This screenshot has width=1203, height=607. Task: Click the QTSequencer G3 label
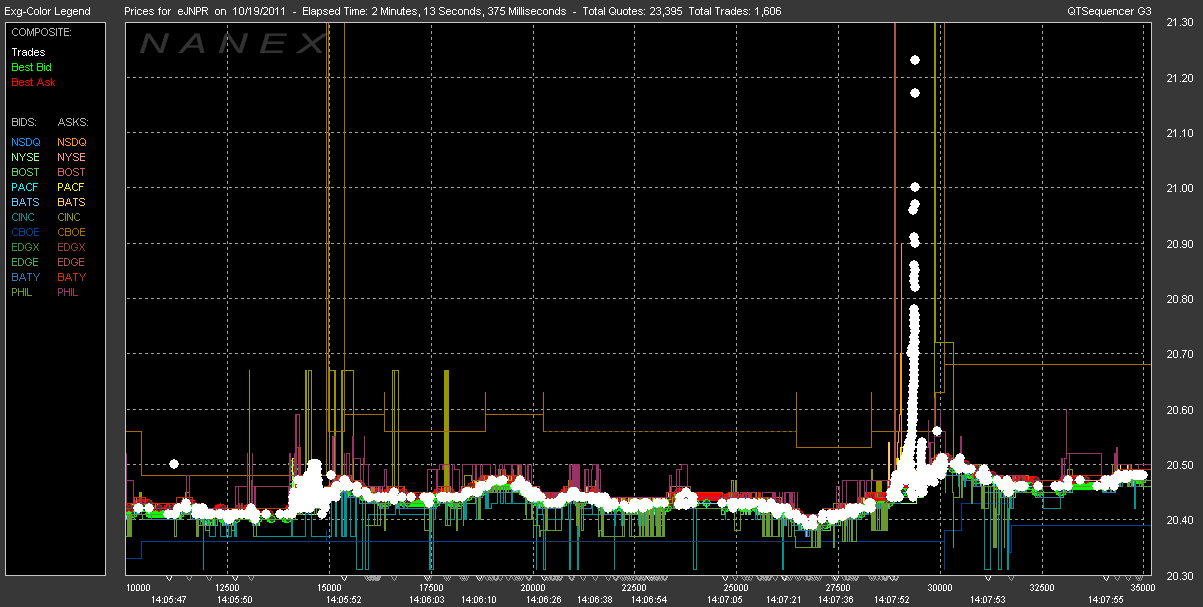1109,11
